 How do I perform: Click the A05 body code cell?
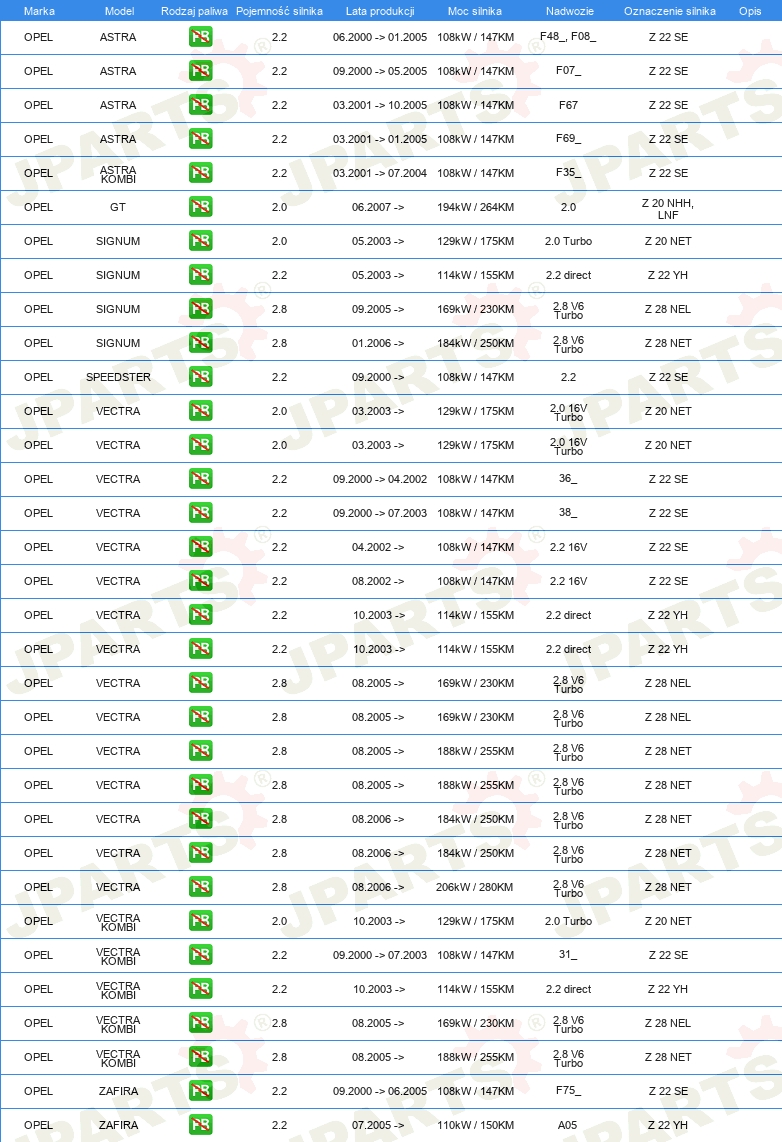[568, 1125]
